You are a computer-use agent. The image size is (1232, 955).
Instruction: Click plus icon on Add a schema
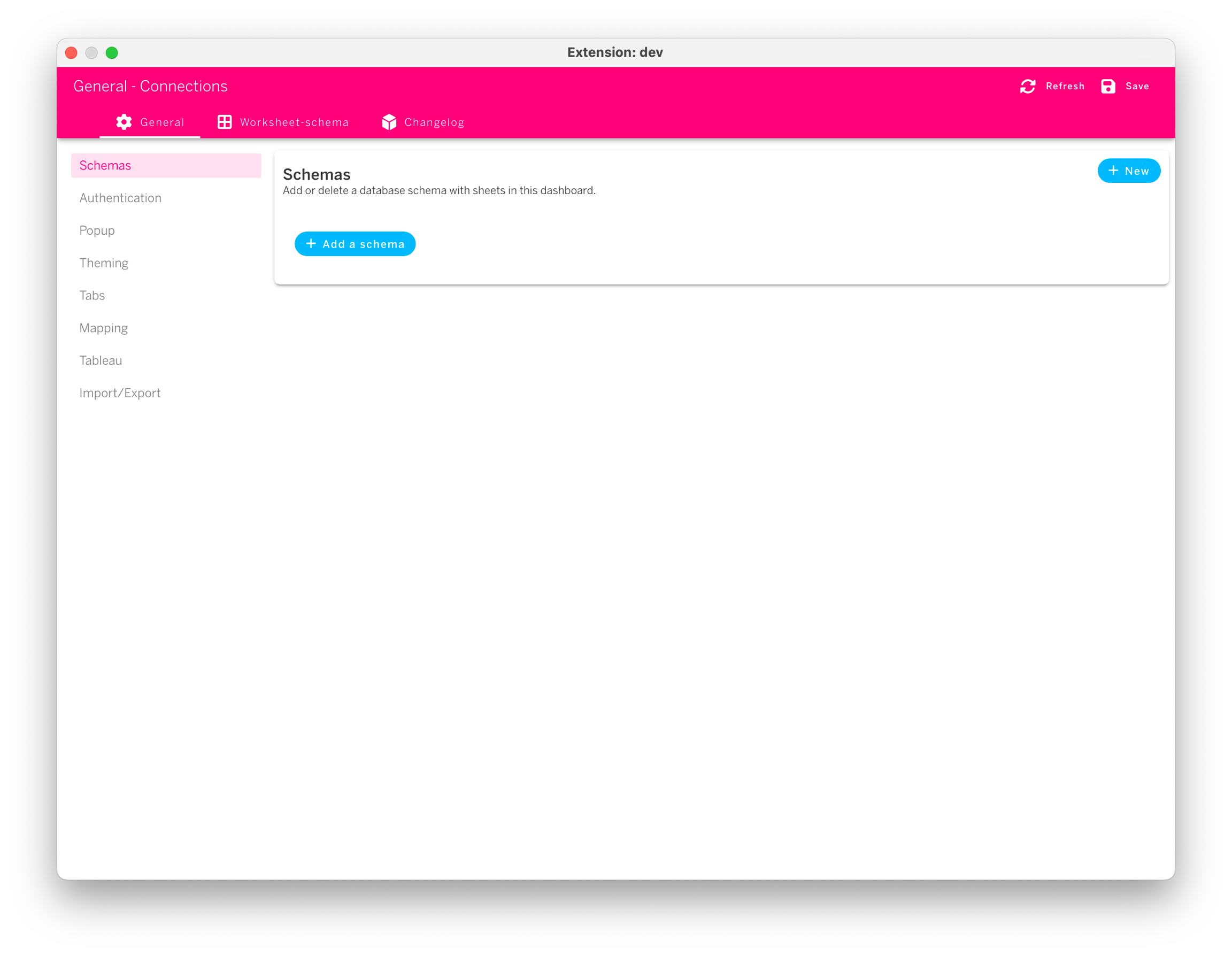pos(311,244)
